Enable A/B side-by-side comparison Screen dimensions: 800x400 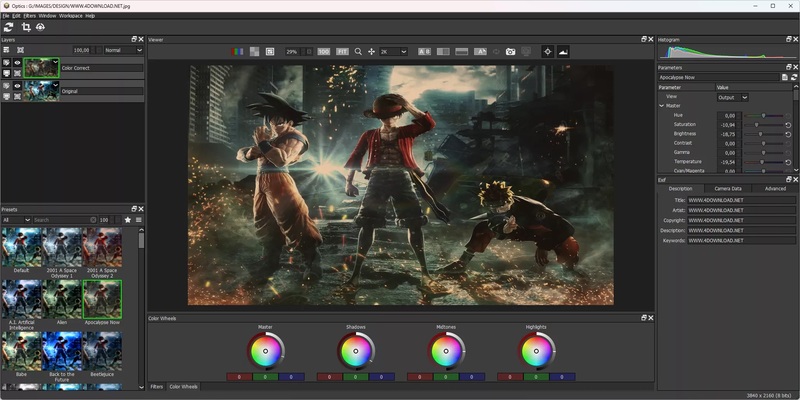424,52
